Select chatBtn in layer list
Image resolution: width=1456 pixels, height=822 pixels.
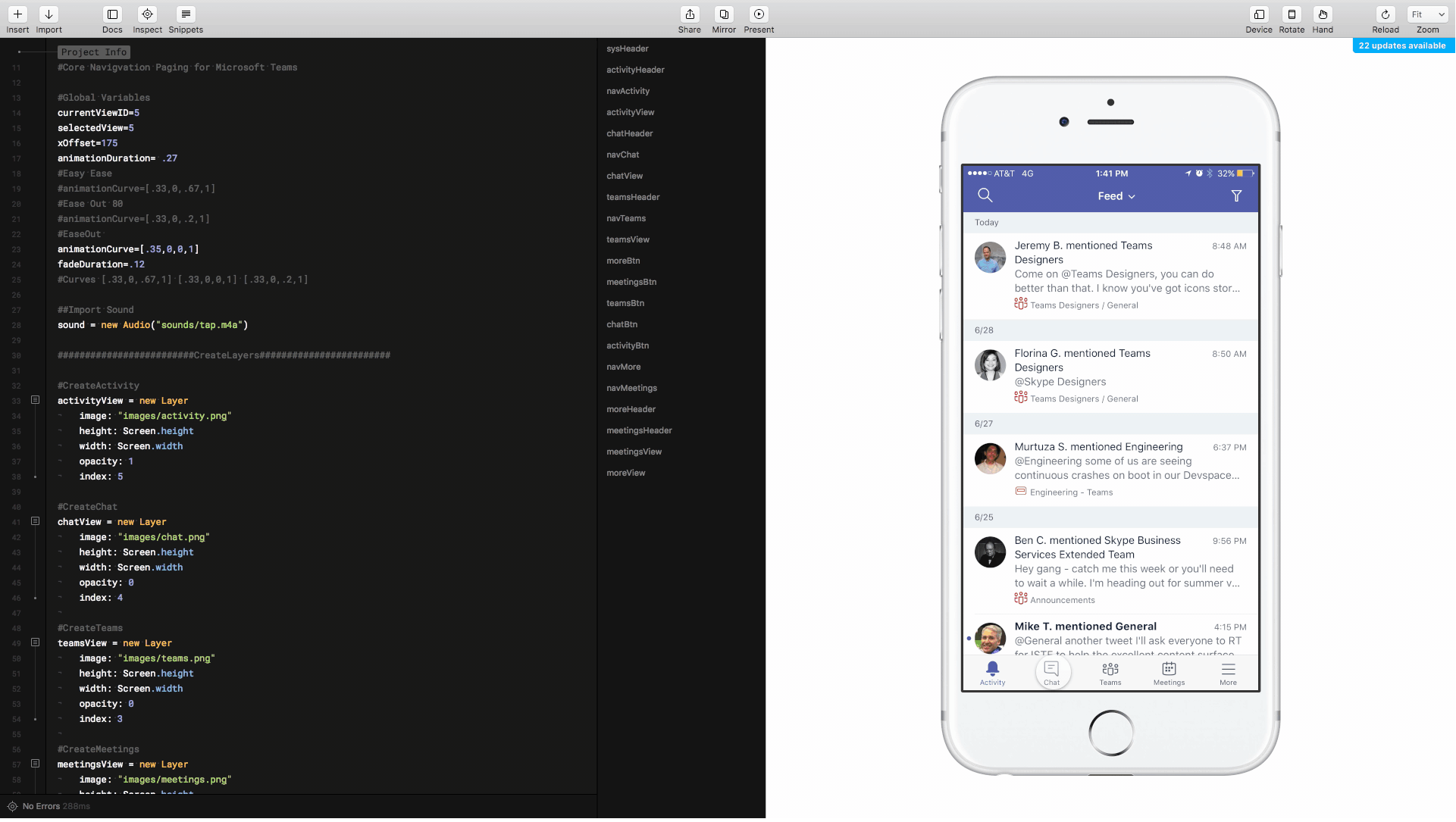(622, 324)
